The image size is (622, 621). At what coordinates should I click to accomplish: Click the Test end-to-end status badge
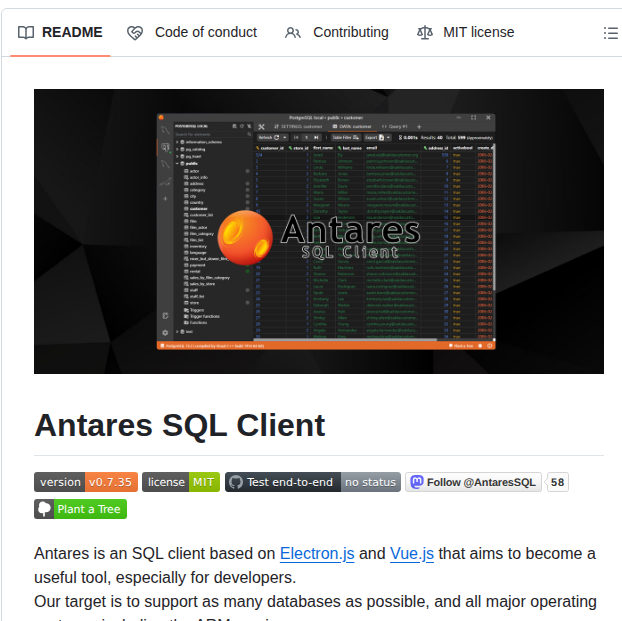coord(313,482)
